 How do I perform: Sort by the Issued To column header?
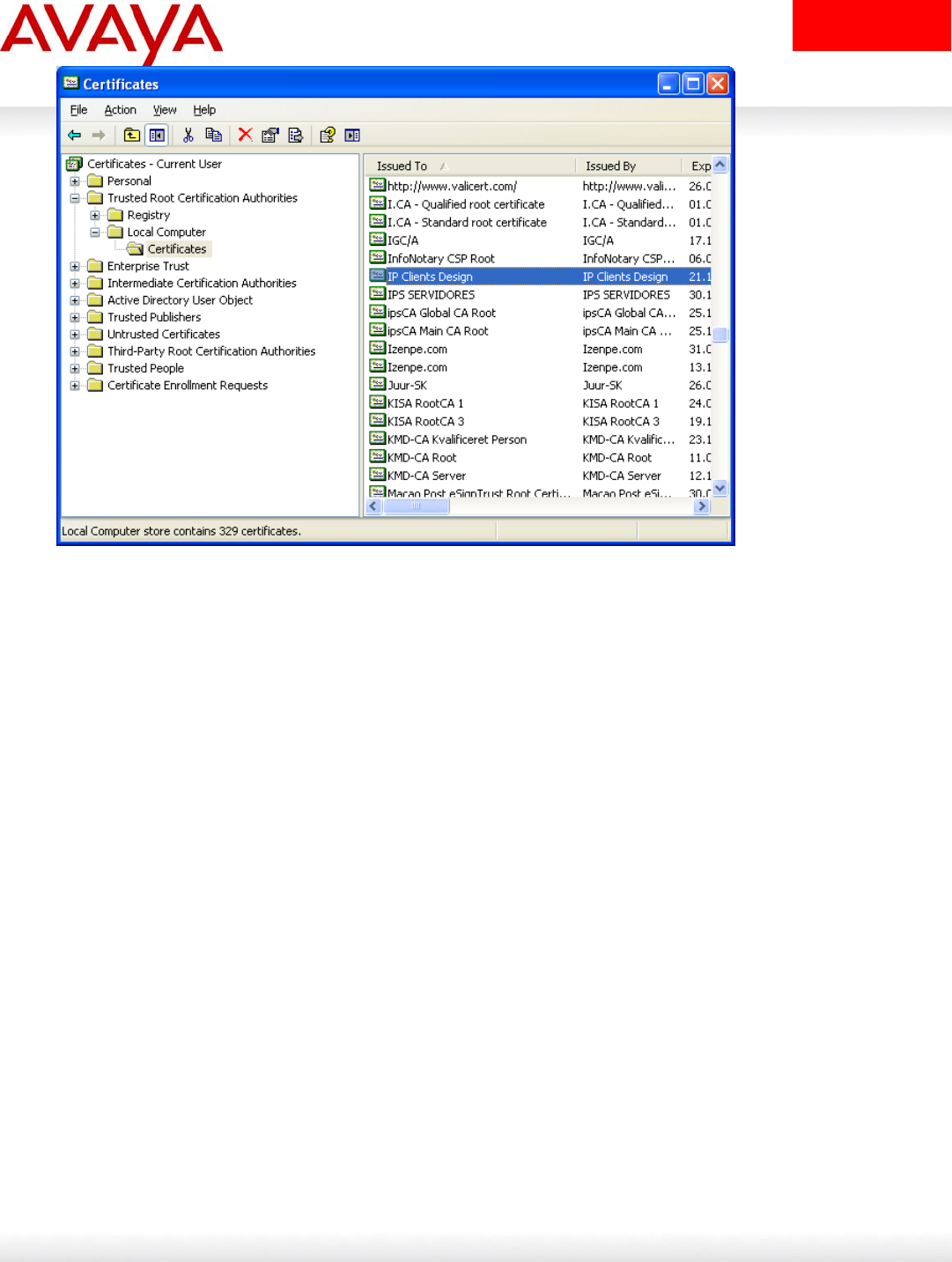pyautogui.click(x=470, y=166)
